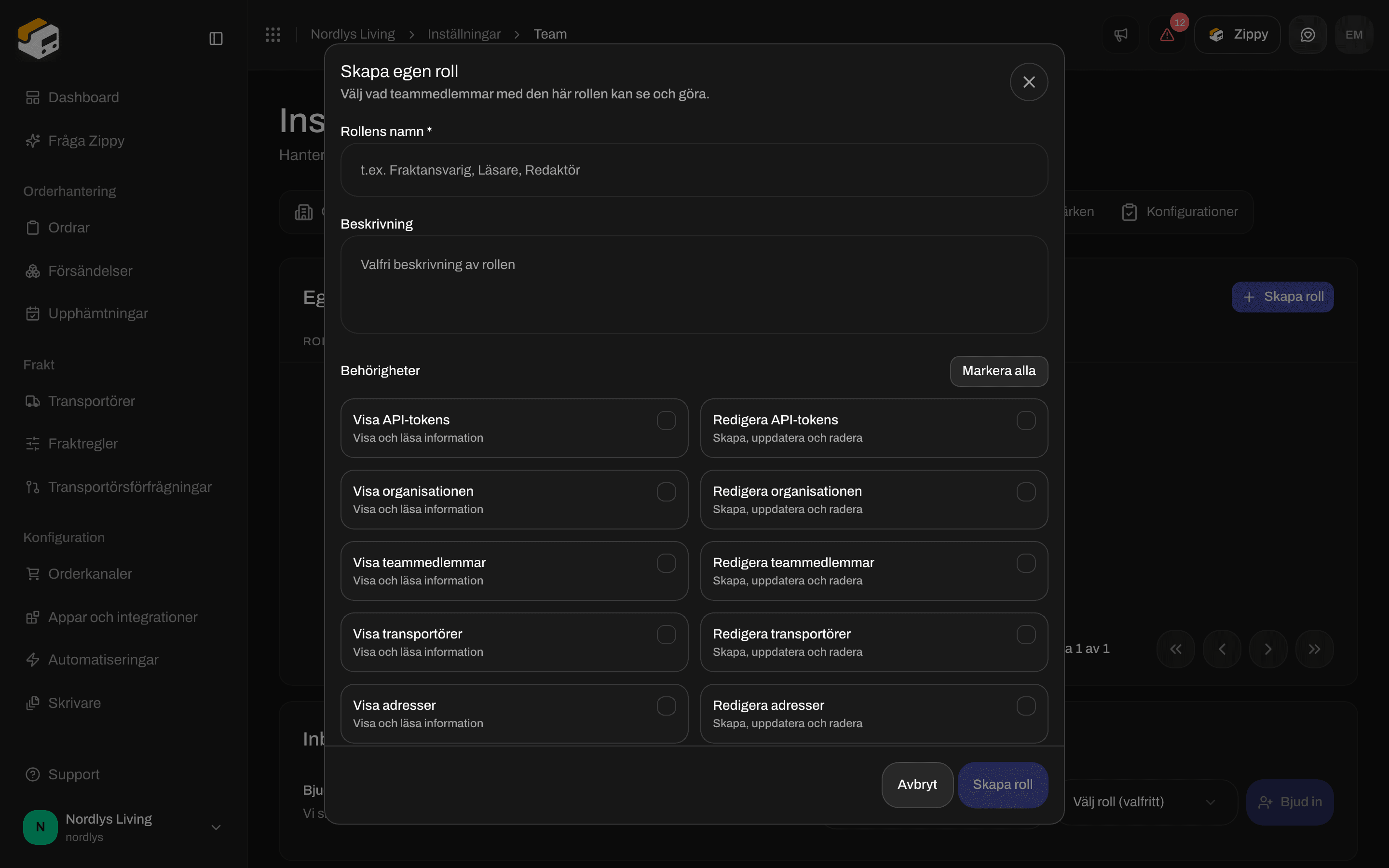Click the Automatiseringar lightning icon
Viewport: 1389px width, 868px height.
(33, 660)
